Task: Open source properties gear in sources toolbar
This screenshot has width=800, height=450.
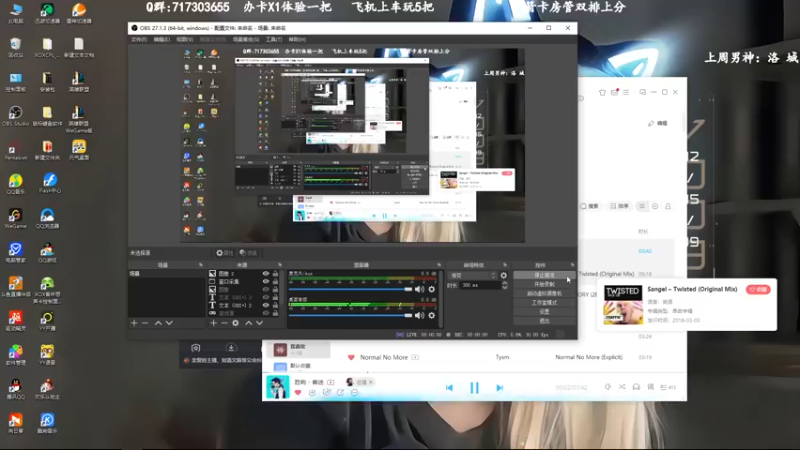Action: click(x=235, y=323)
